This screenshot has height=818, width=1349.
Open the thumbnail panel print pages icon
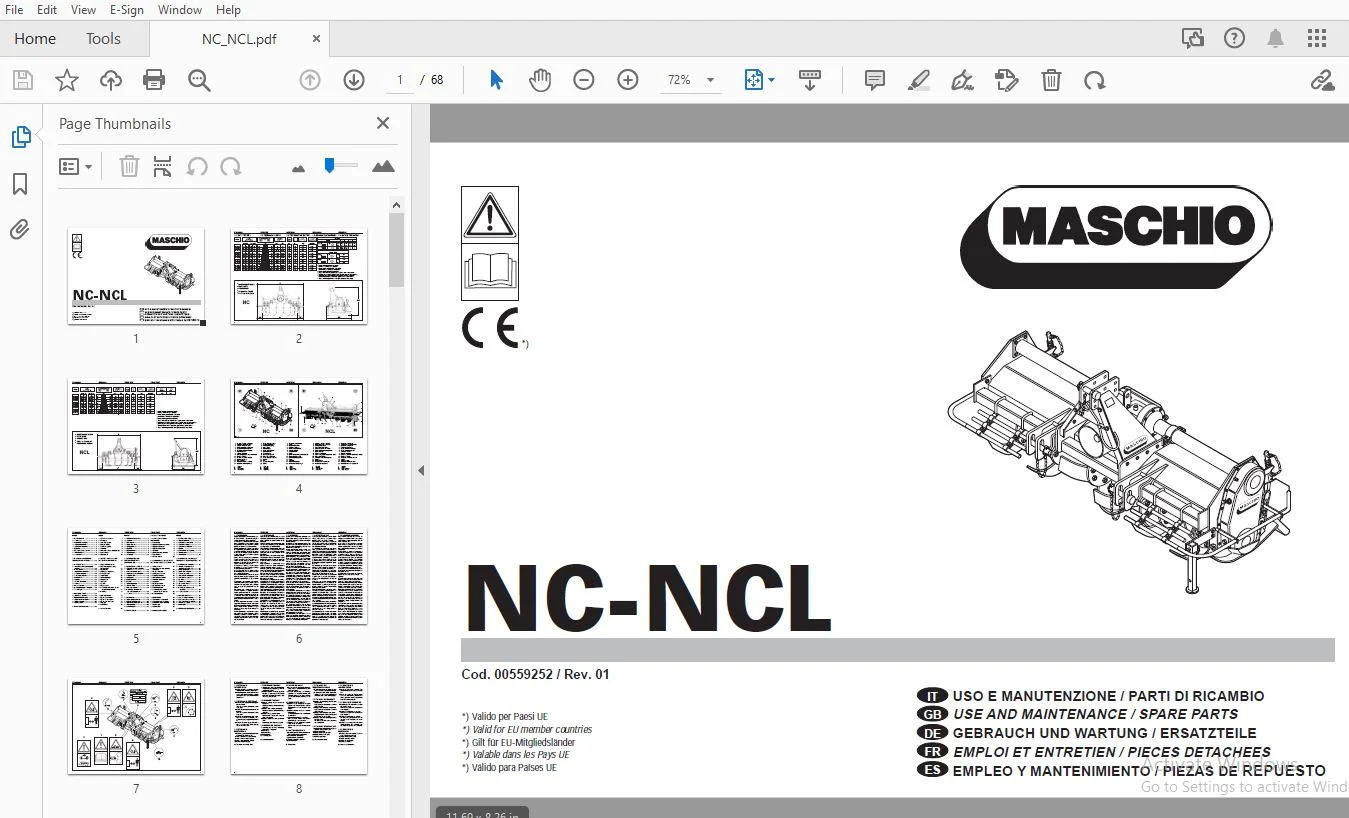(163, 166)
